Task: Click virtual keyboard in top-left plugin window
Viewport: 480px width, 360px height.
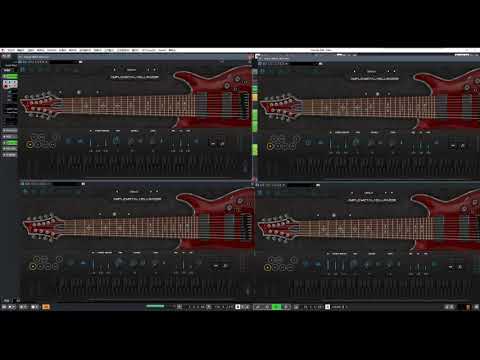Action: click(147, 165)
